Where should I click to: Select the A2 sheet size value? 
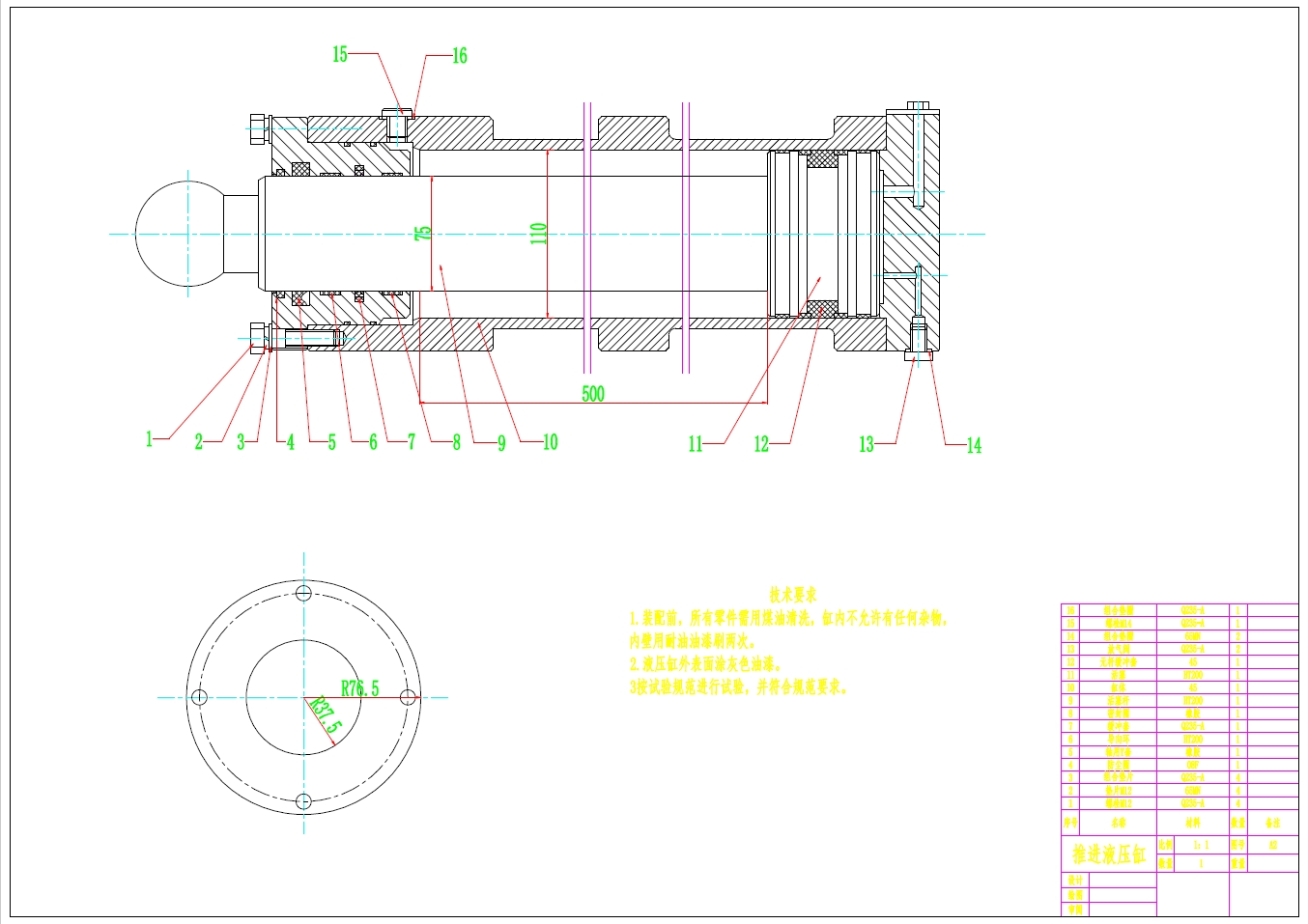click(1273, 845)
